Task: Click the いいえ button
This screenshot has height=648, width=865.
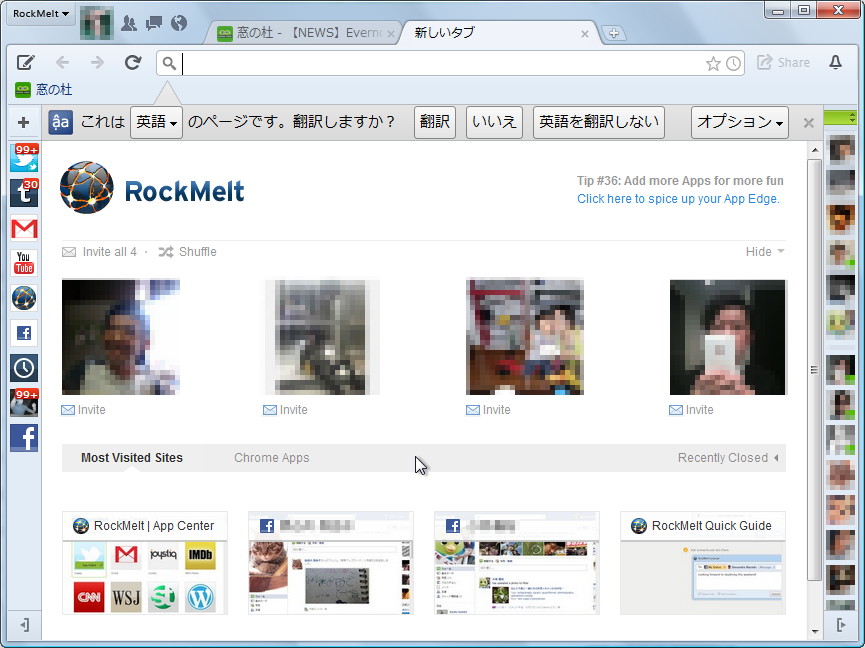Action: (x=494, y=122)
